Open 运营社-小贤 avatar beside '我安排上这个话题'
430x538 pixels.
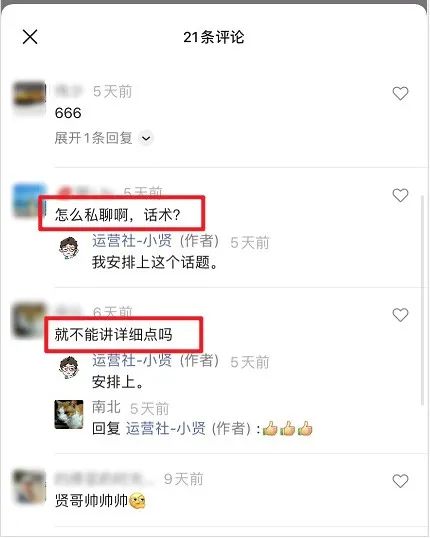(x=69, y=248)
